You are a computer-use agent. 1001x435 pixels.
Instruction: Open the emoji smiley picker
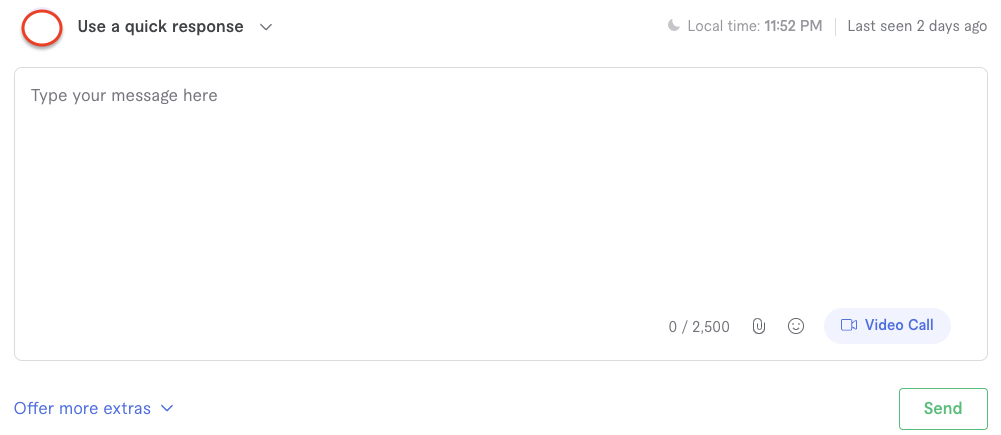pos(796,326)
